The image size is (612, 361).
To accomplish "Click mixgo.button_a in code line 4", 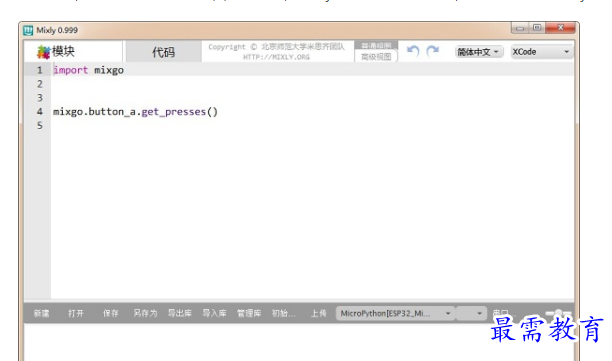I will coord(94,112).
